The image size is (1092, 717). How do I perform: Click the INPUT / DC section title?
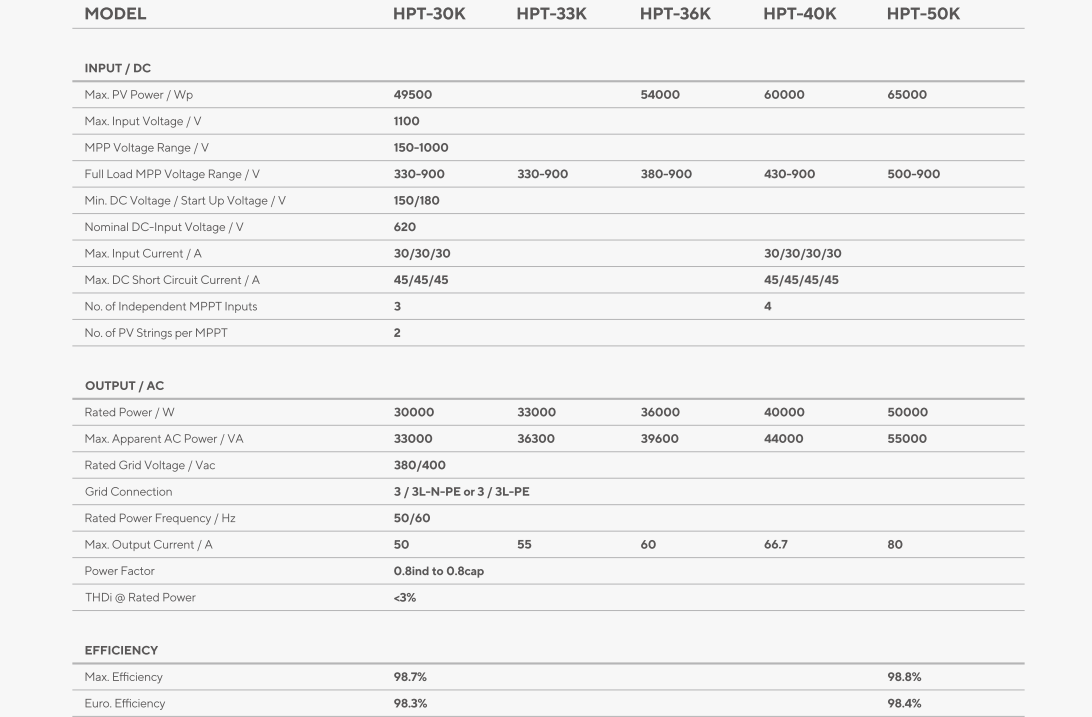click(117, 68)
